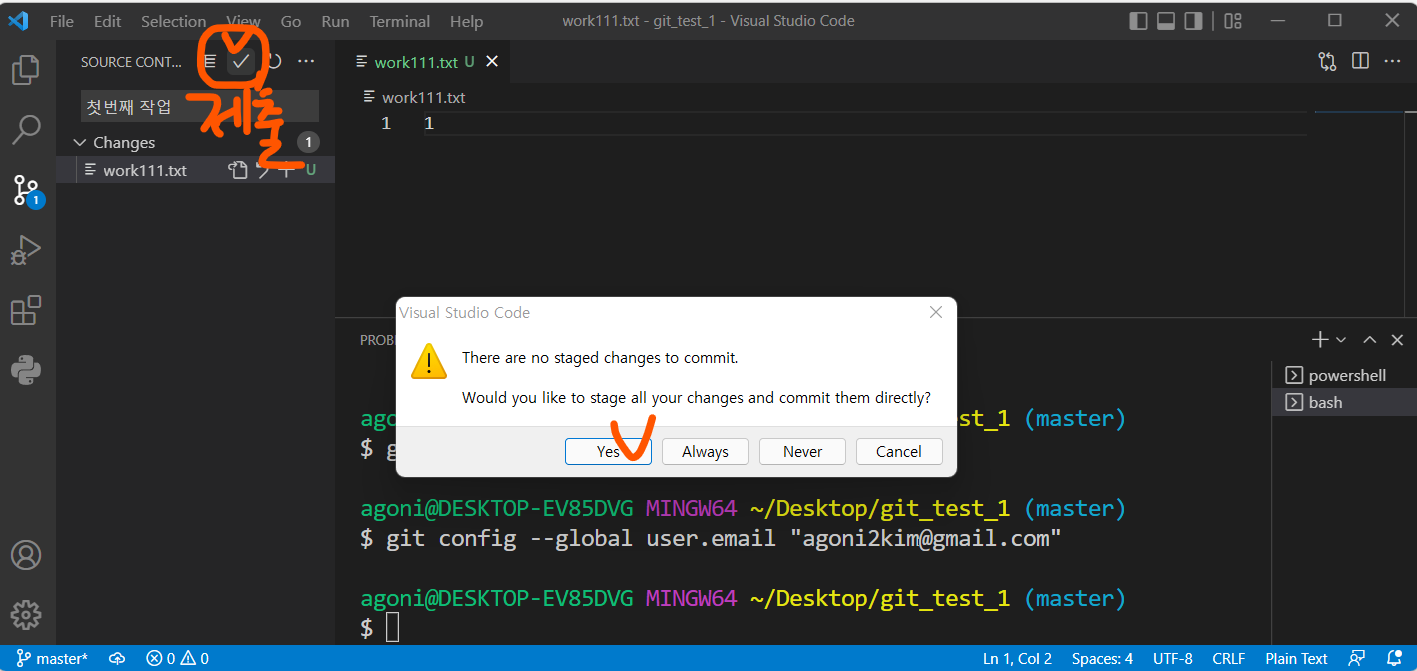1417x671 pixels.
Task: Open the Run menu
Action: point(336,21)
